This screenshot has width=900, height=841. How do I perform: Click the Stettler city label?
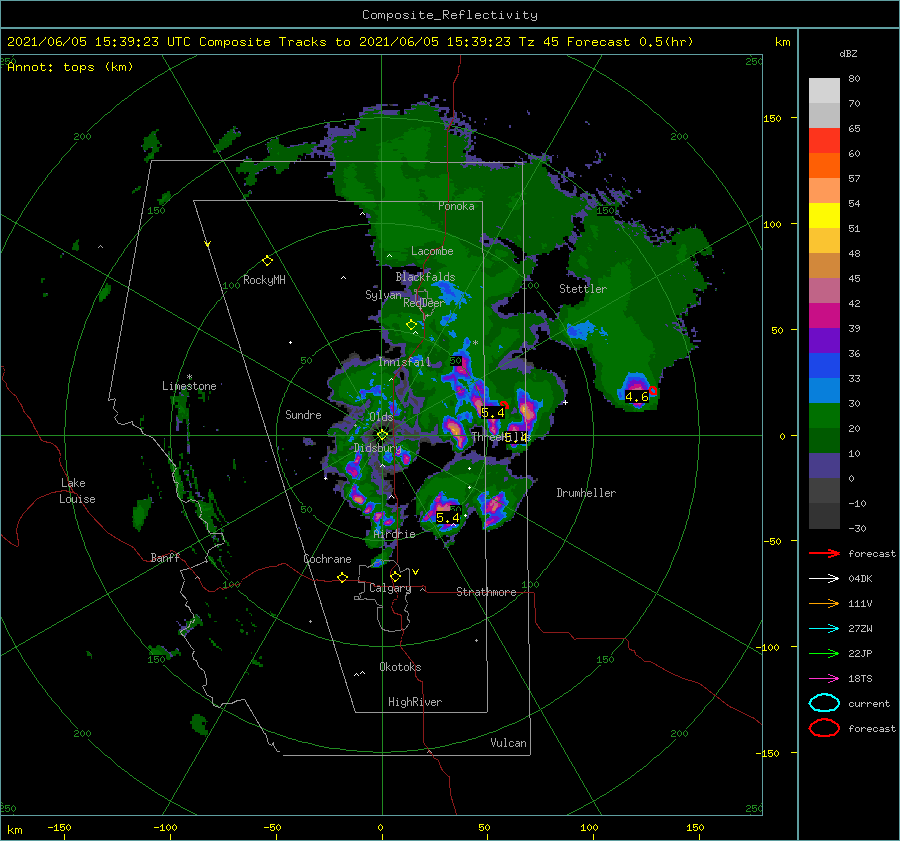(583, 289)
